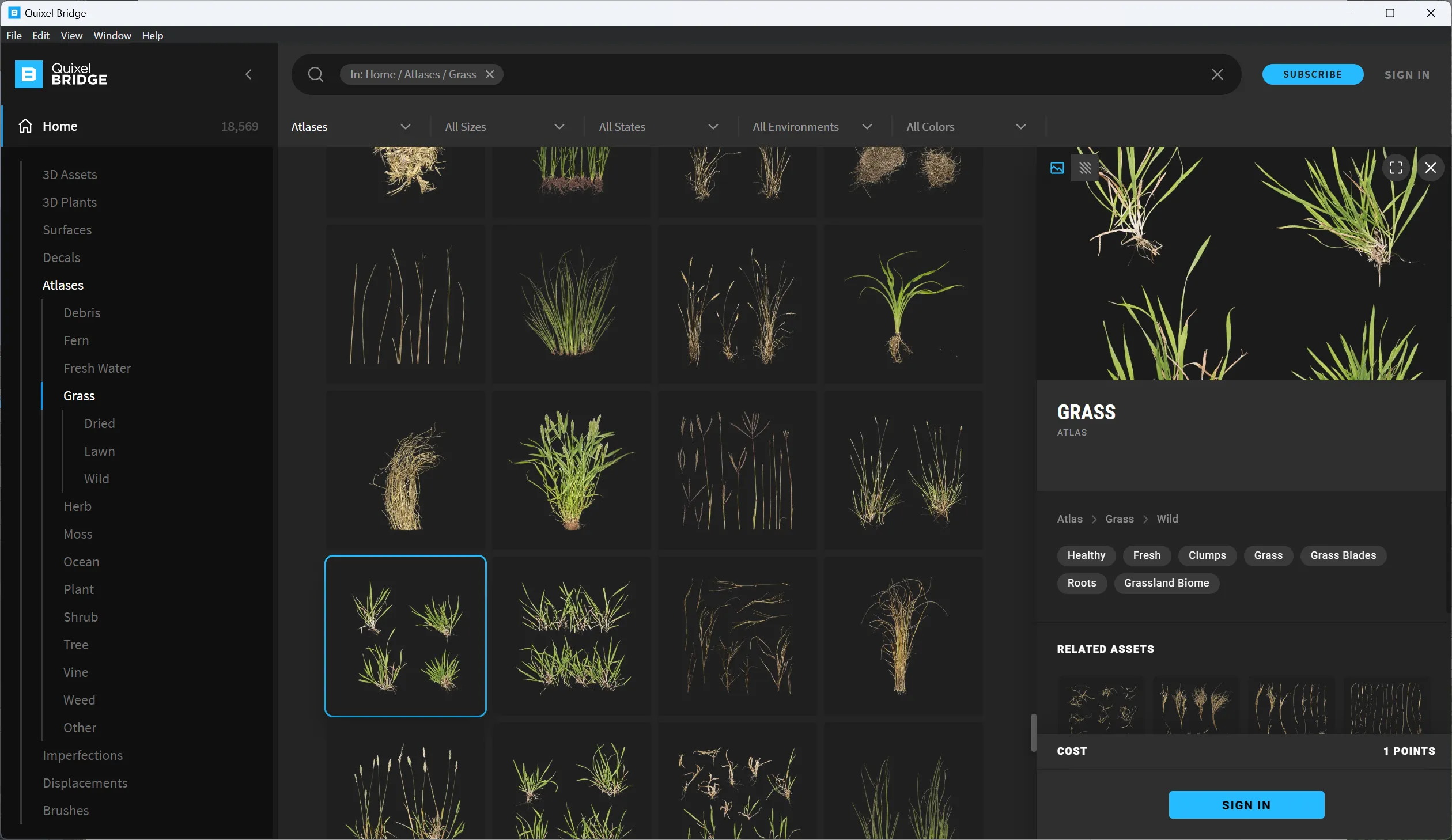Image resolution: width=1452 pixels, height=840 pixels.
Task: Click the search magnifier icon
Action: tap(315, 74)
